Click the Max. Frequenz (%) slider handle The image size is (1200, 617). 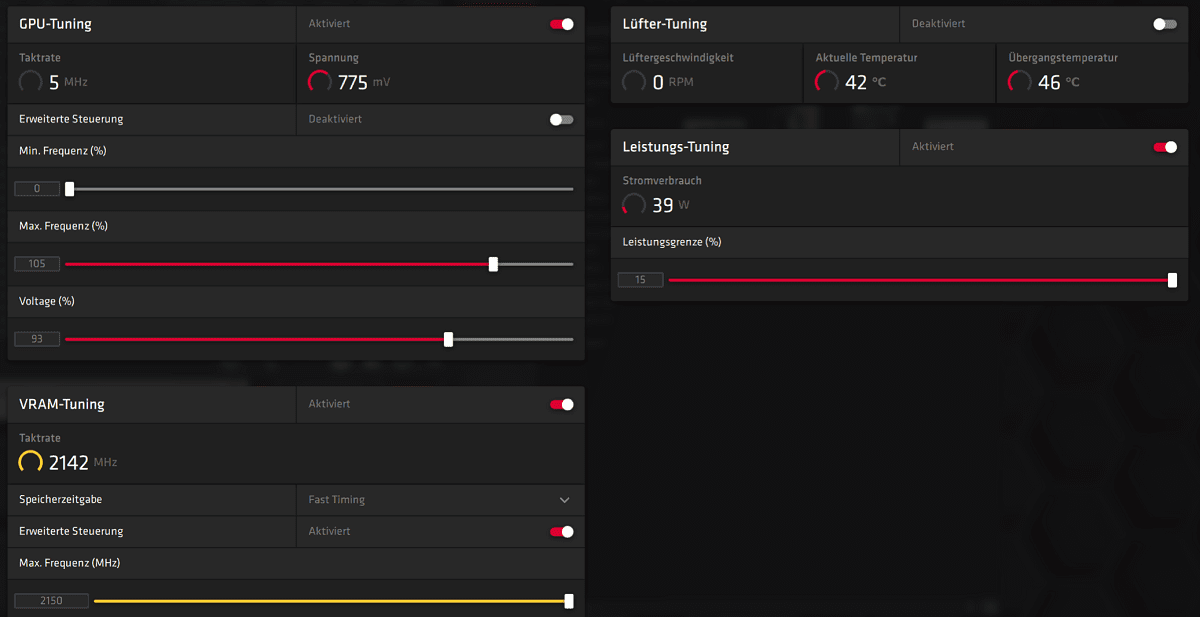pyautogui.click(x=493, y=264)
